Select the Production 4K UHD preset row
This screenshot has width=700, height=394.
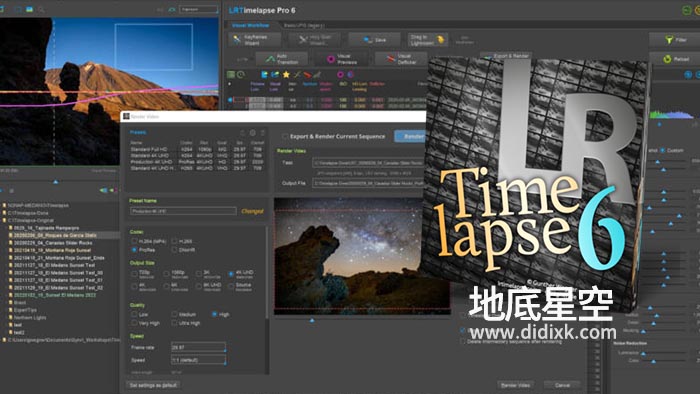click(196, 162)
